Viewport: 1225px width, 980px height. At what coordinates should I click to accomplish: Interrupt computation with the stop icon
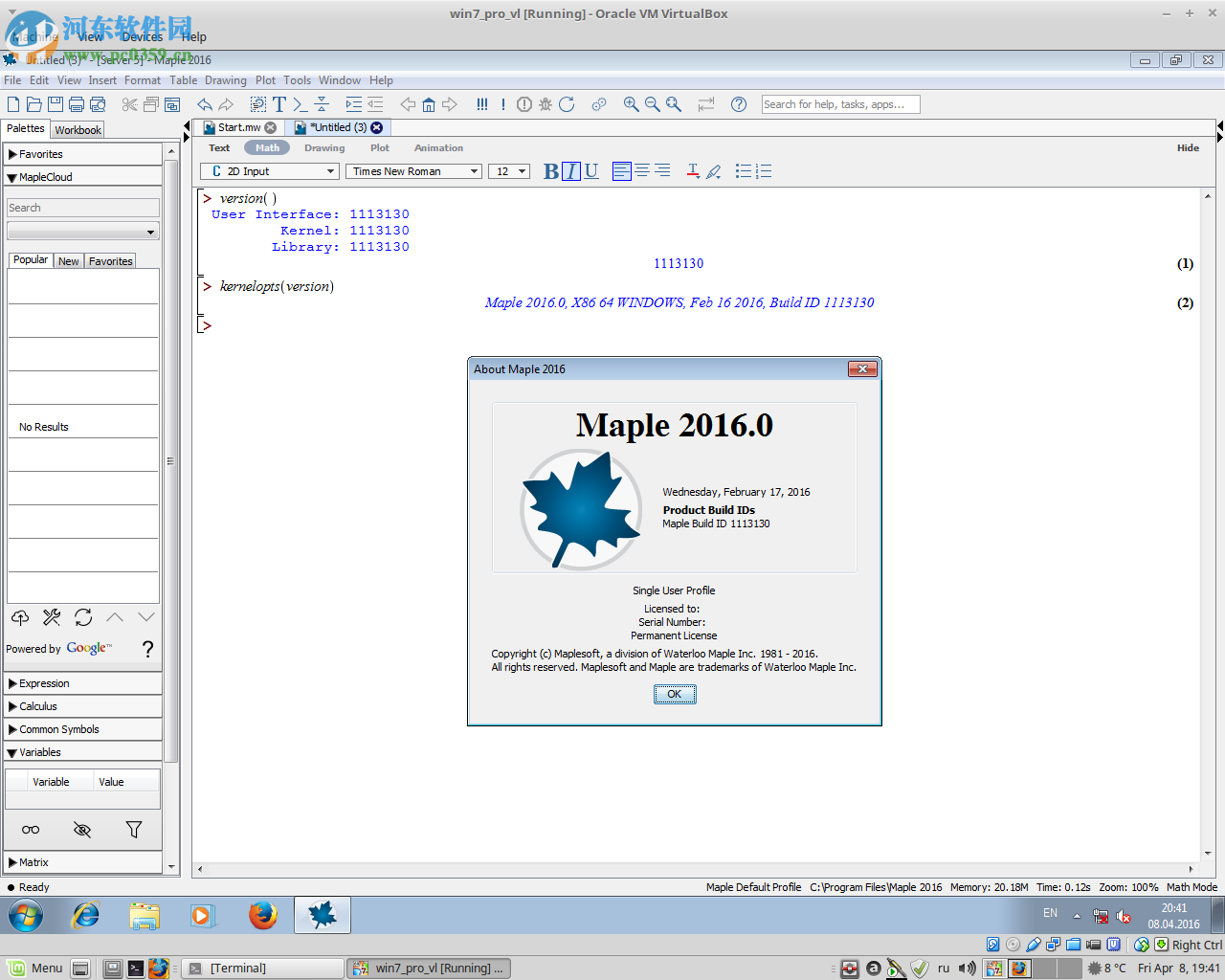pyautogui.click(x=524, y=104)
